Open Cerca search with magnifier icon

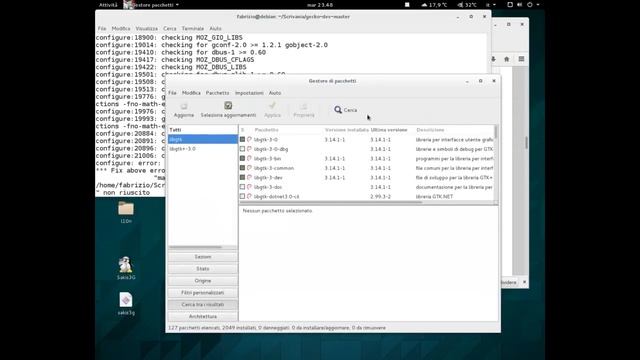coord(345,110)
